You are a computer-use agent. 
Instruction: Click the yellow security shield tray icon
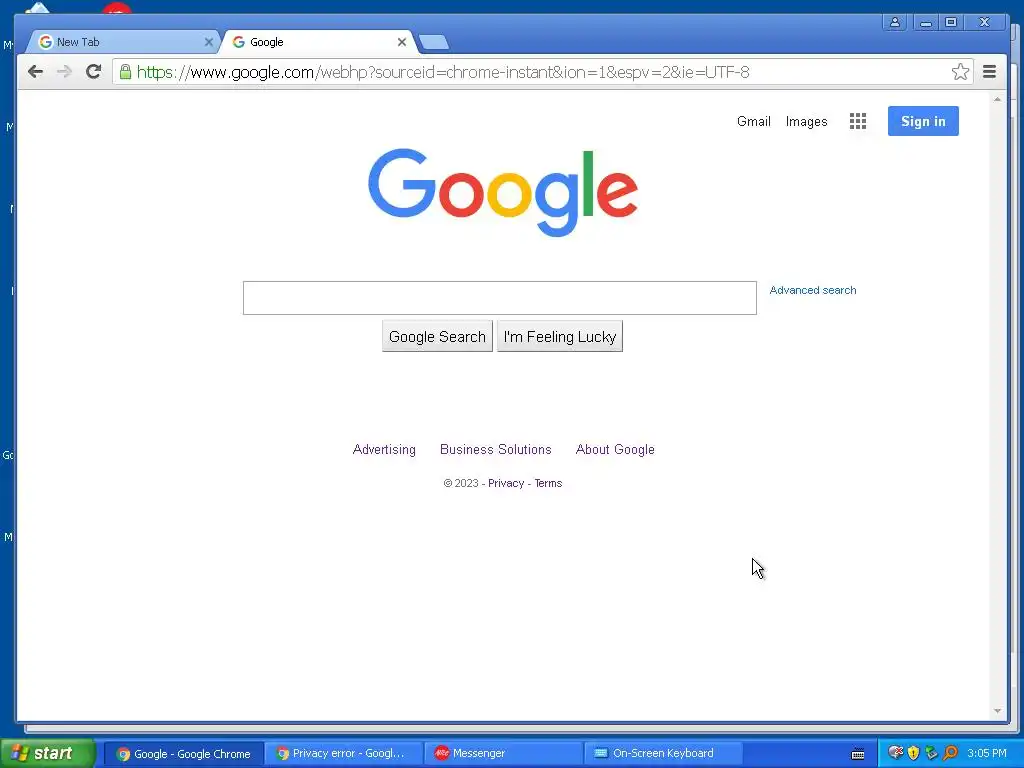point(914,753)
